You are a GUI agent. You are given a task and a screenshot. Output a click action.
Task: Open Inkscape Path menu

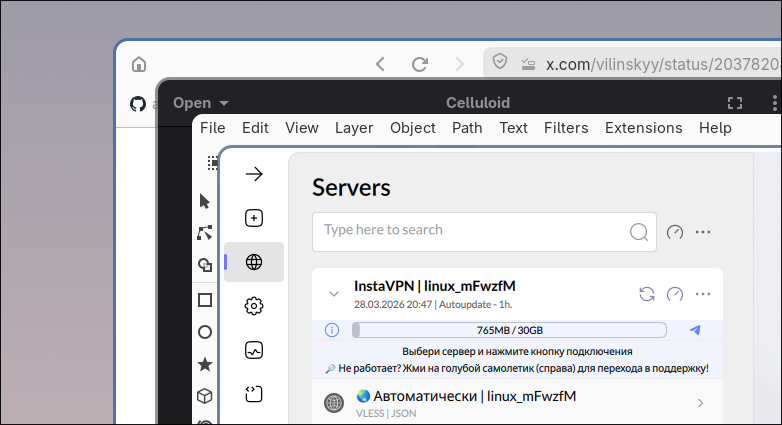point(467,128)
